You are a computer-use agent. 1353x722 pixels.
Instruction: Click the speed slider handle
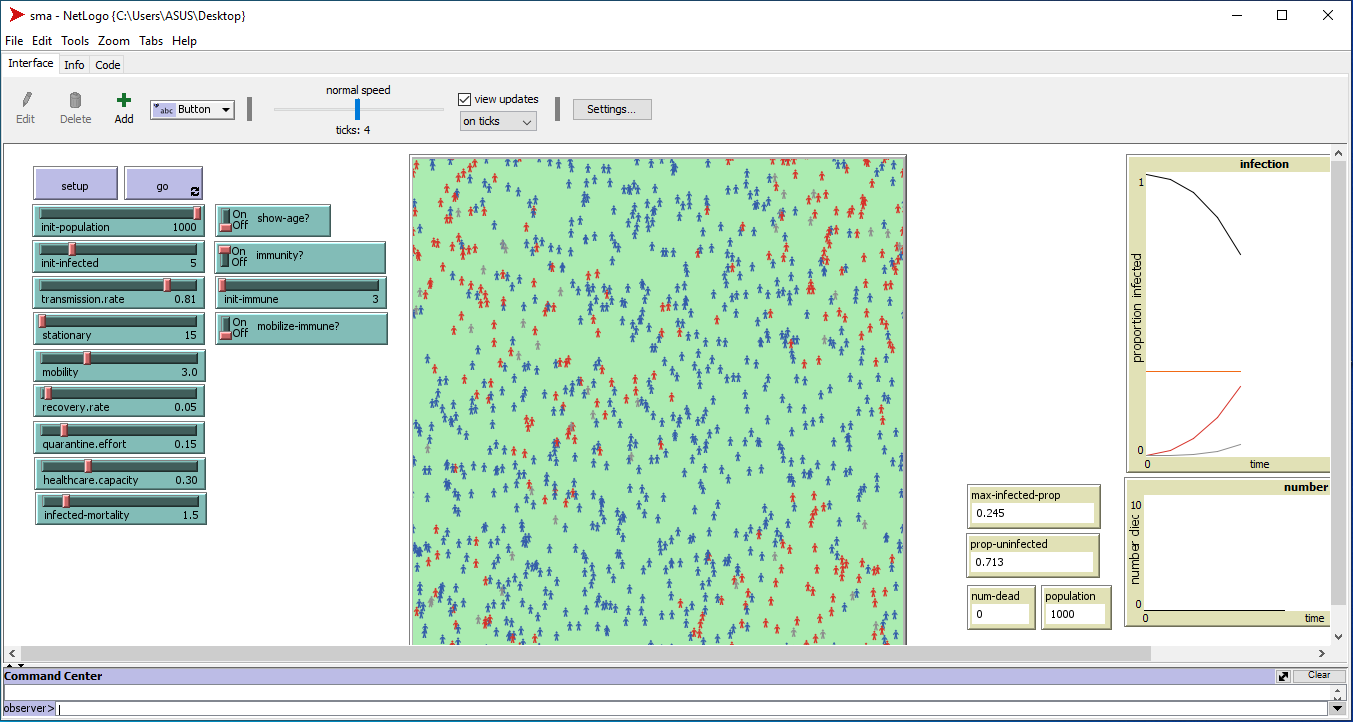357,109
